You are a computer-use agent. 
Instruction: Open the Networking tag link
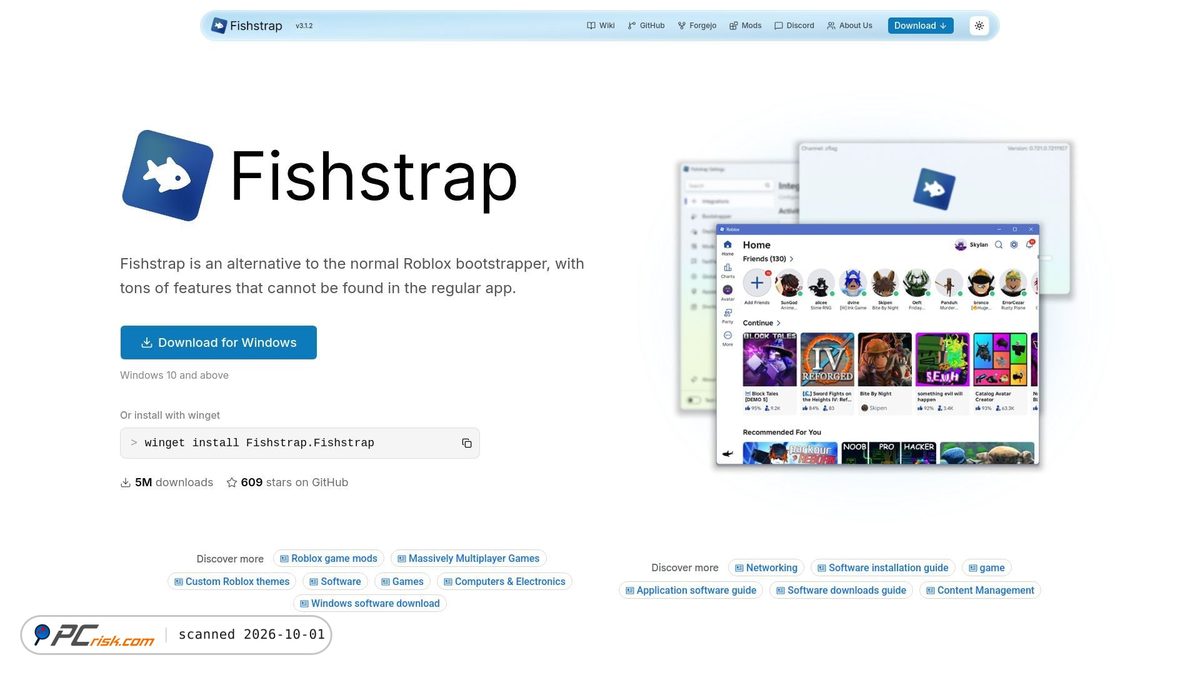coord(766,567)
